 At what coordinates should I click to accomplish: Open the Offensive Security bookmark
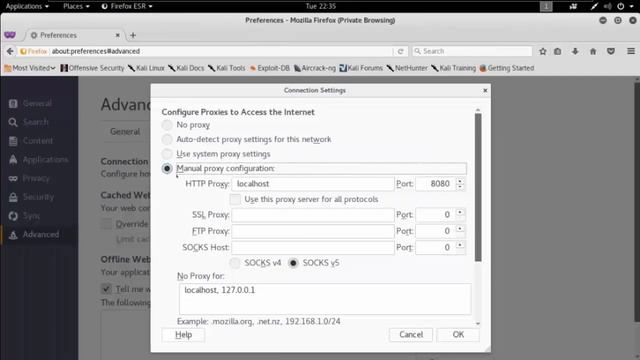(92, 68)
